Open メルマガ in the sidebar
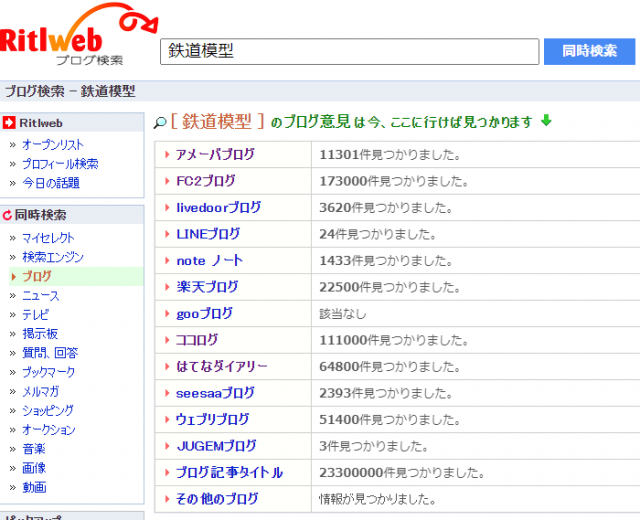 pyautogui.click(x=40, y=391)
